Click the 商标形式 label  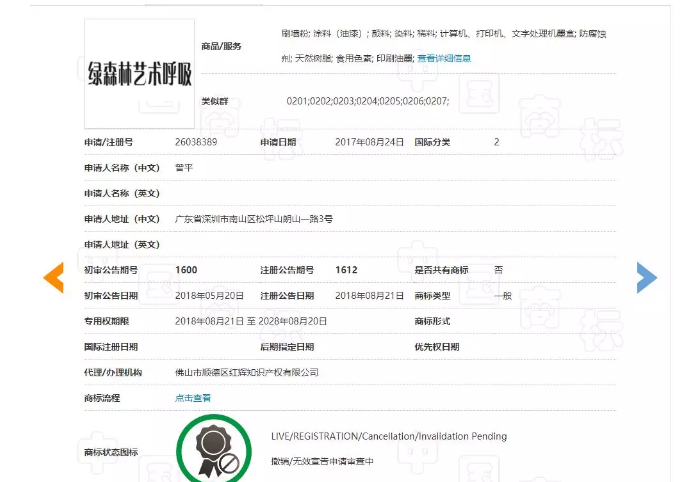[432, 321]
